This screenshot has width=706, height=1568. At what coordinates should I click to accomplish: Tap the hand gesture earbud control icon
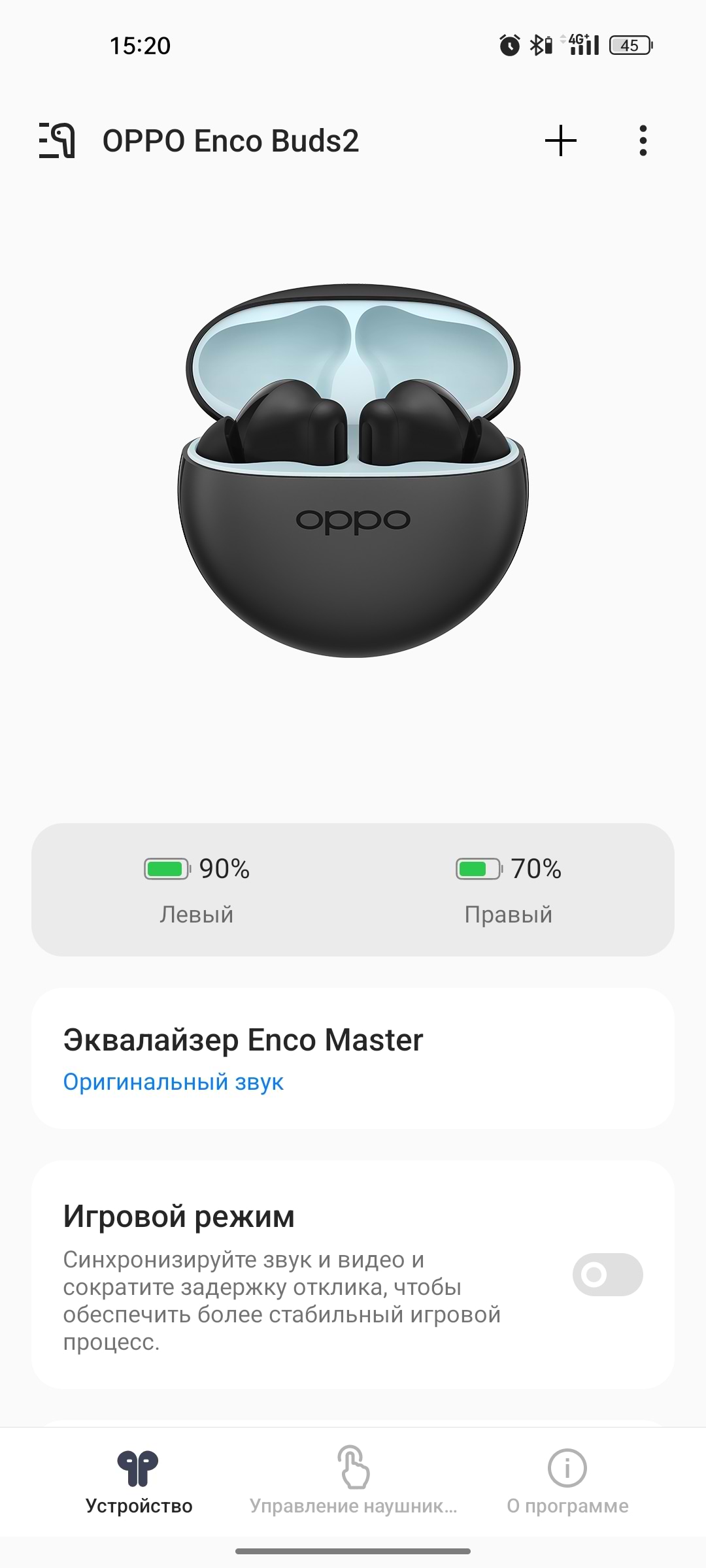353,1467
